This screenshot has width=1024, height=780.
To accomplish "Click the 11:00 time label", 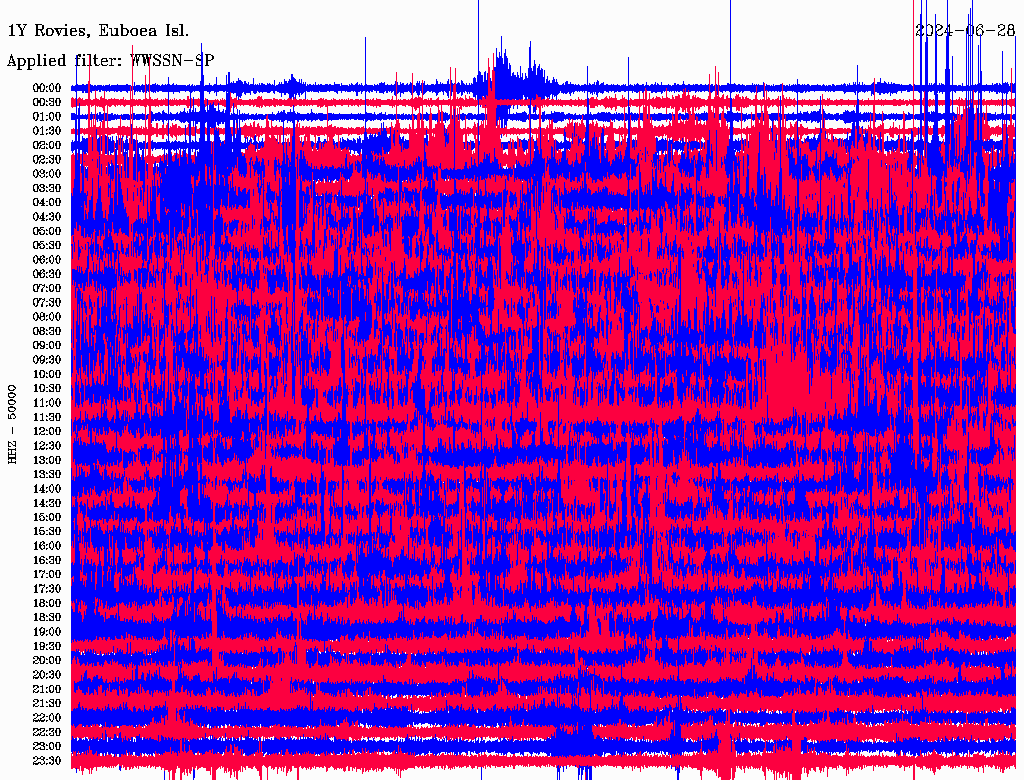I will pos(47,402).
